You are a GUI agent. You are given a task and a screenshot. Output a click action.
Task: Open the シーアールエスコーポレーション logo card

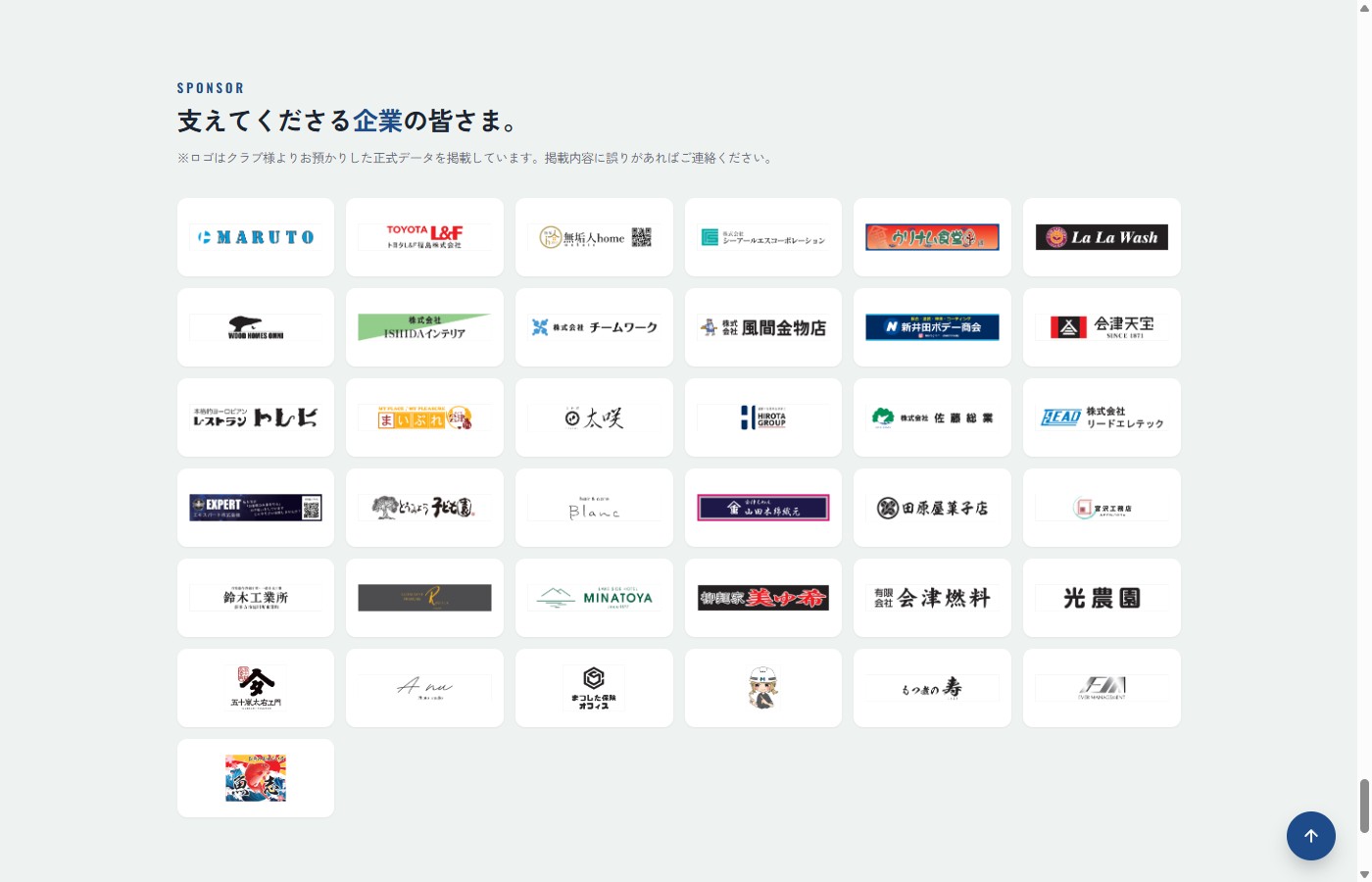(763, 237)
